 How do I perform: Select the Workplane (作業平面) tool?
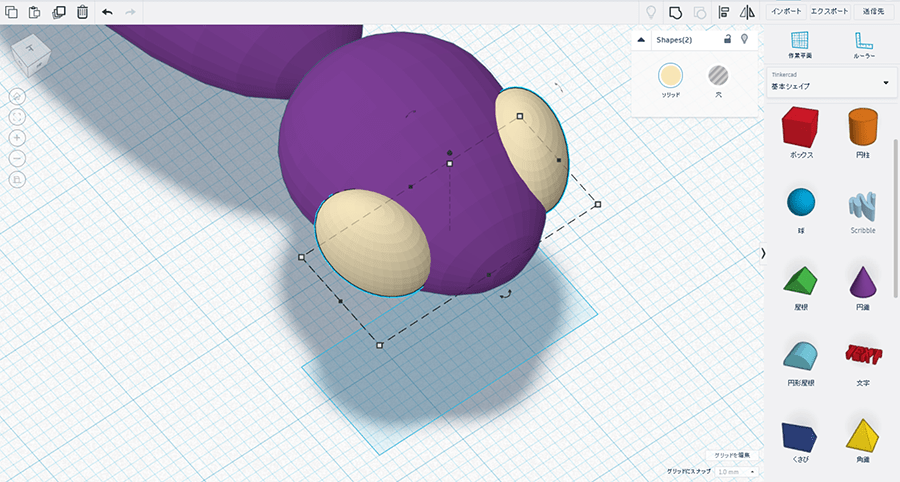pos(800,45)
